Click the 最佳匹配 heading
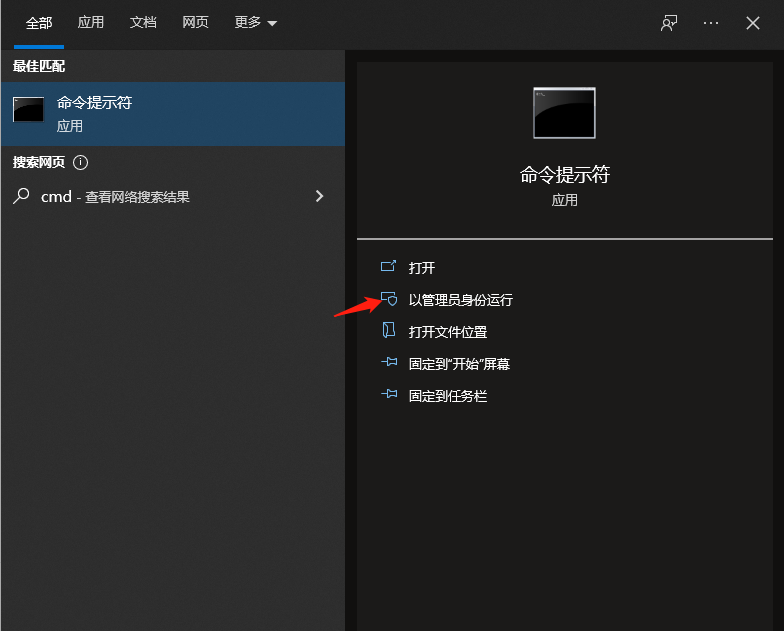The width and height of the screenshot is (784, 631). [x=39, y=66]
